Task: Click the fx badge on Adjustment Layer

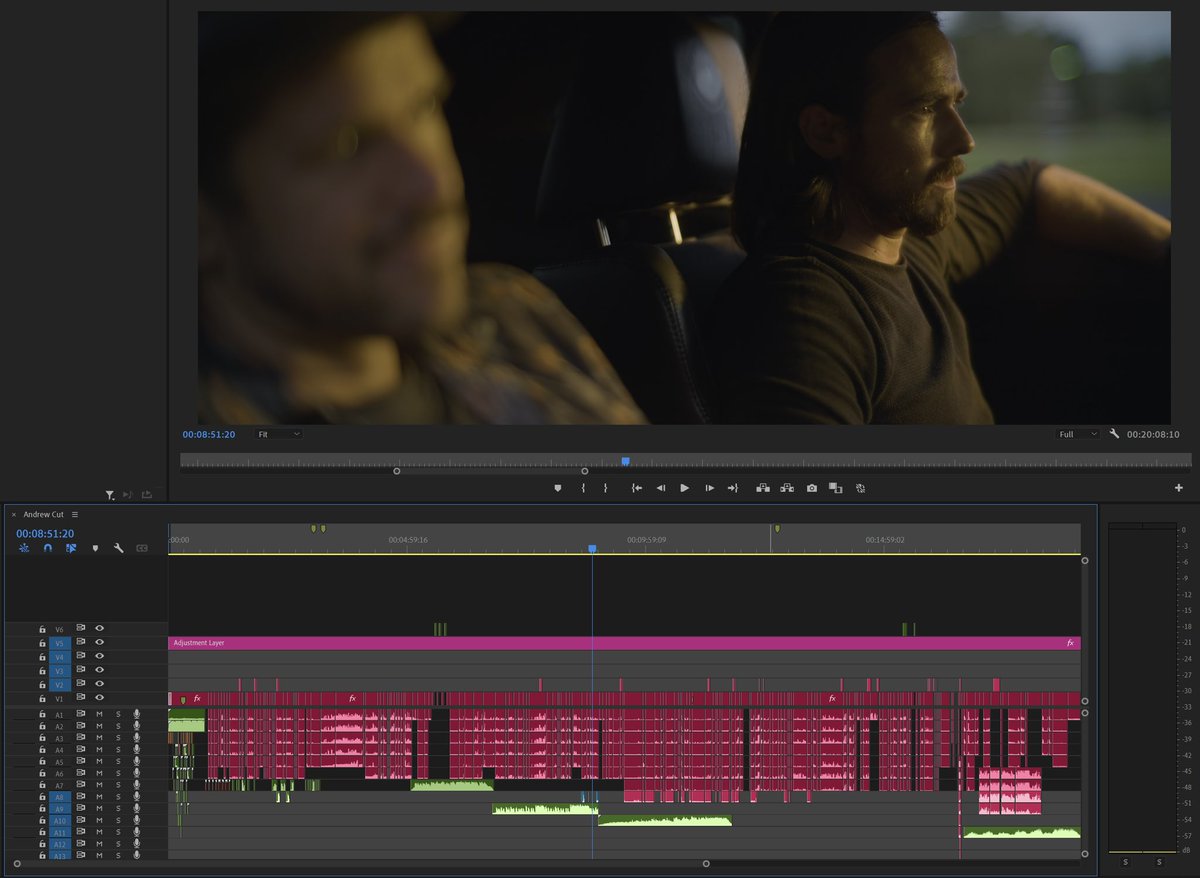Action: point(1070,643)
